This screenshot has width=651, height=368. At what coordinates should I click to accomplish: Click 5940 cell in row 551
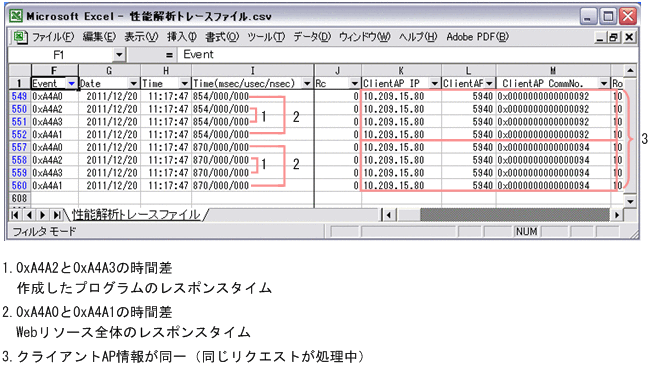pyautogui.click(x=469, y=122)
